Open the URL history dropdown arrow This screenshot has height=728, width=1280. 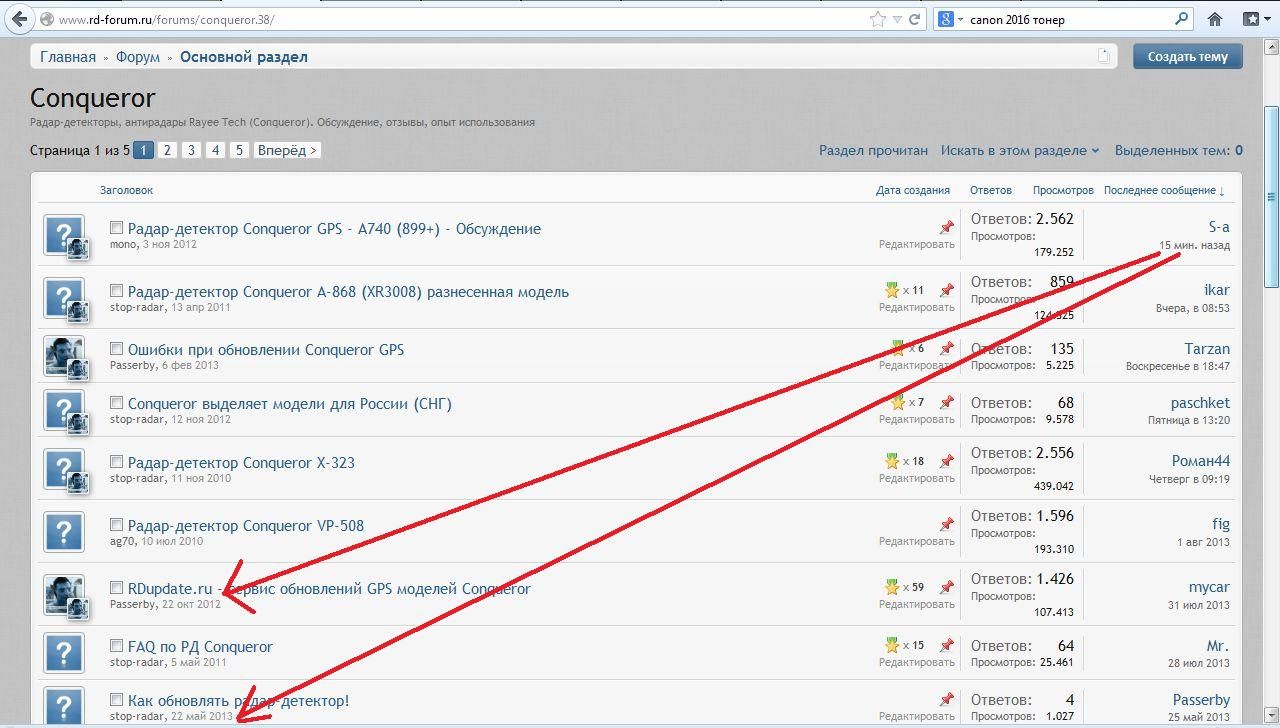pos(897,19)
